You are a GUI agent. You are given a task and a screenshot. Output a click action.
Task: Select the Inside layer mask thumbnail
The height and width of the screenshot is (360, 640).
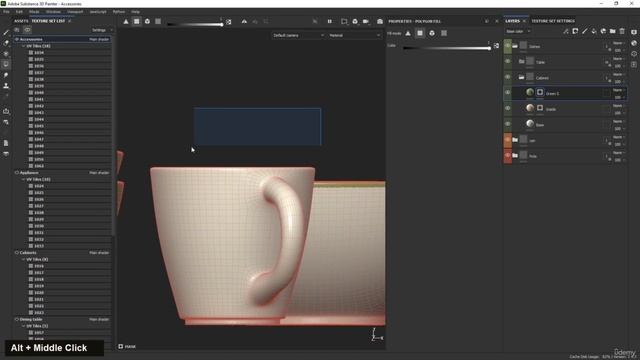coord(540,108)
